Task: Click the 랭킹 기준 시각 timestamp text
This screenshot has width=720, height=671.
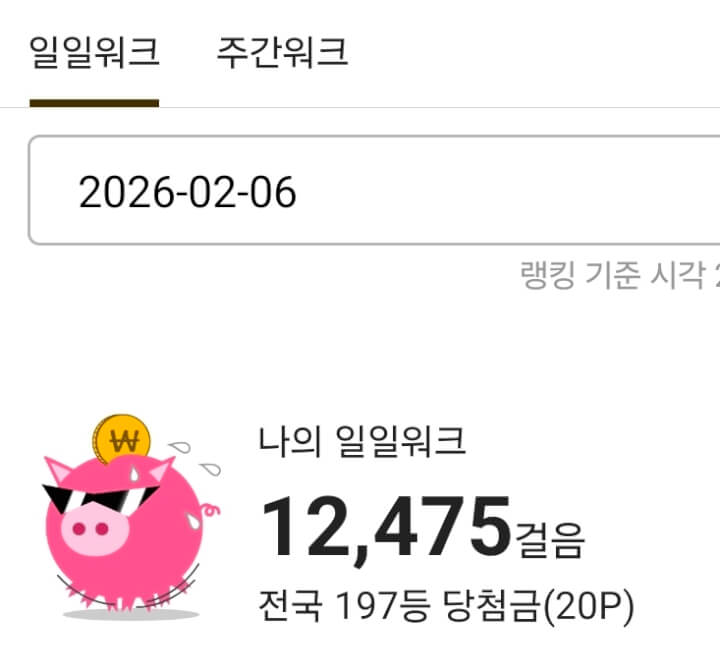Action: (619, 275)
